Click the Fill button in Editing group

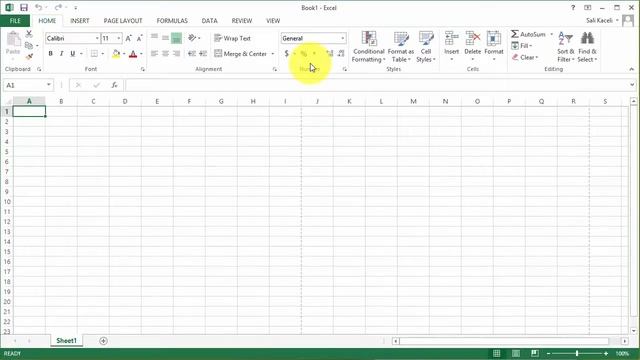point(522,46)
